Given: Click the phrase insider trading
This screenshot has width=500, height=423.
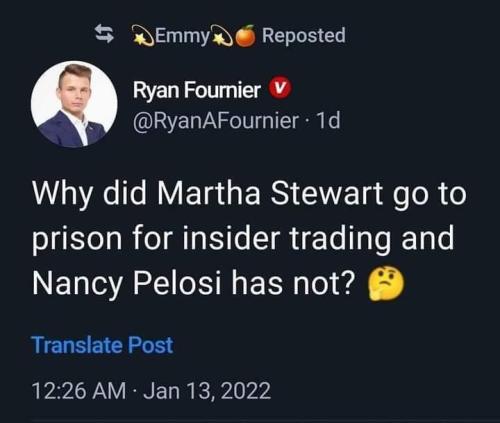Looking at the screenshot, I should click(x=286, y=239).
